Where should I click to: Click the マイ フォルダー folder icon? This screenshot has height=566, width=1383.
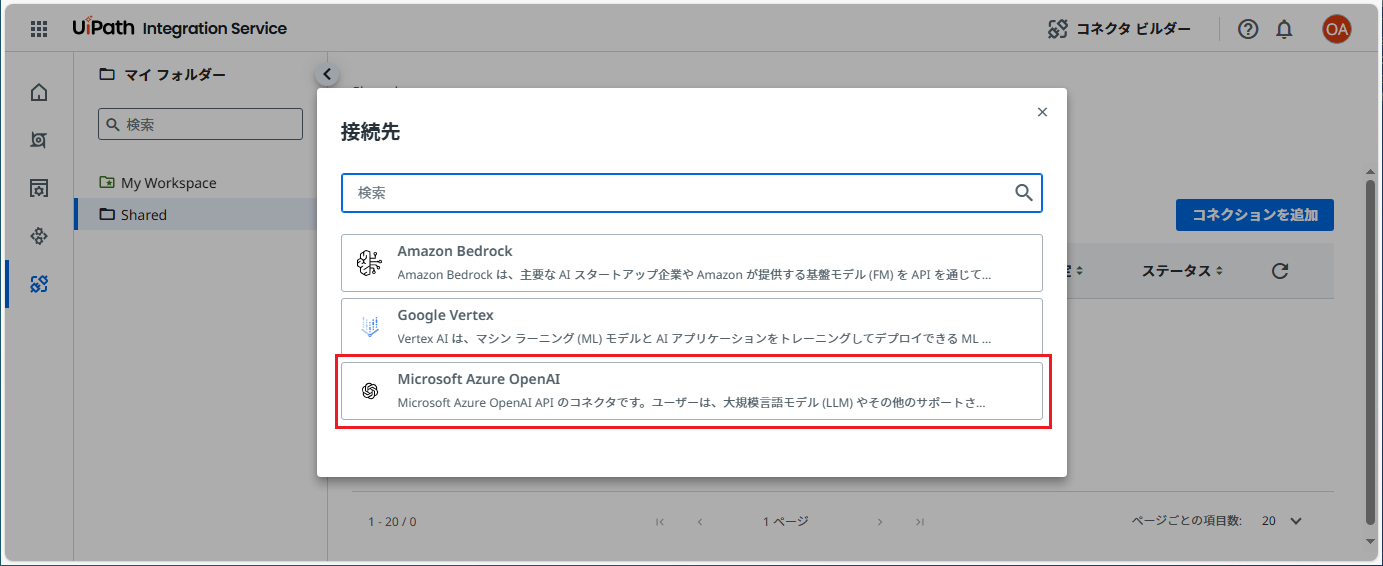click(x=107, y=74)
